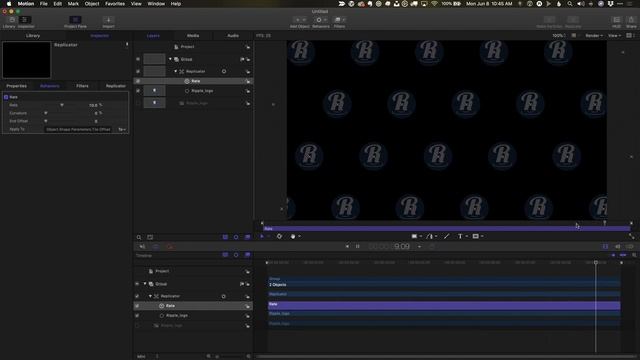The image size is (640, 360).
Task: Uncheck Rate checkbox in Timeline layer list
Action: (x=137, y=306)
